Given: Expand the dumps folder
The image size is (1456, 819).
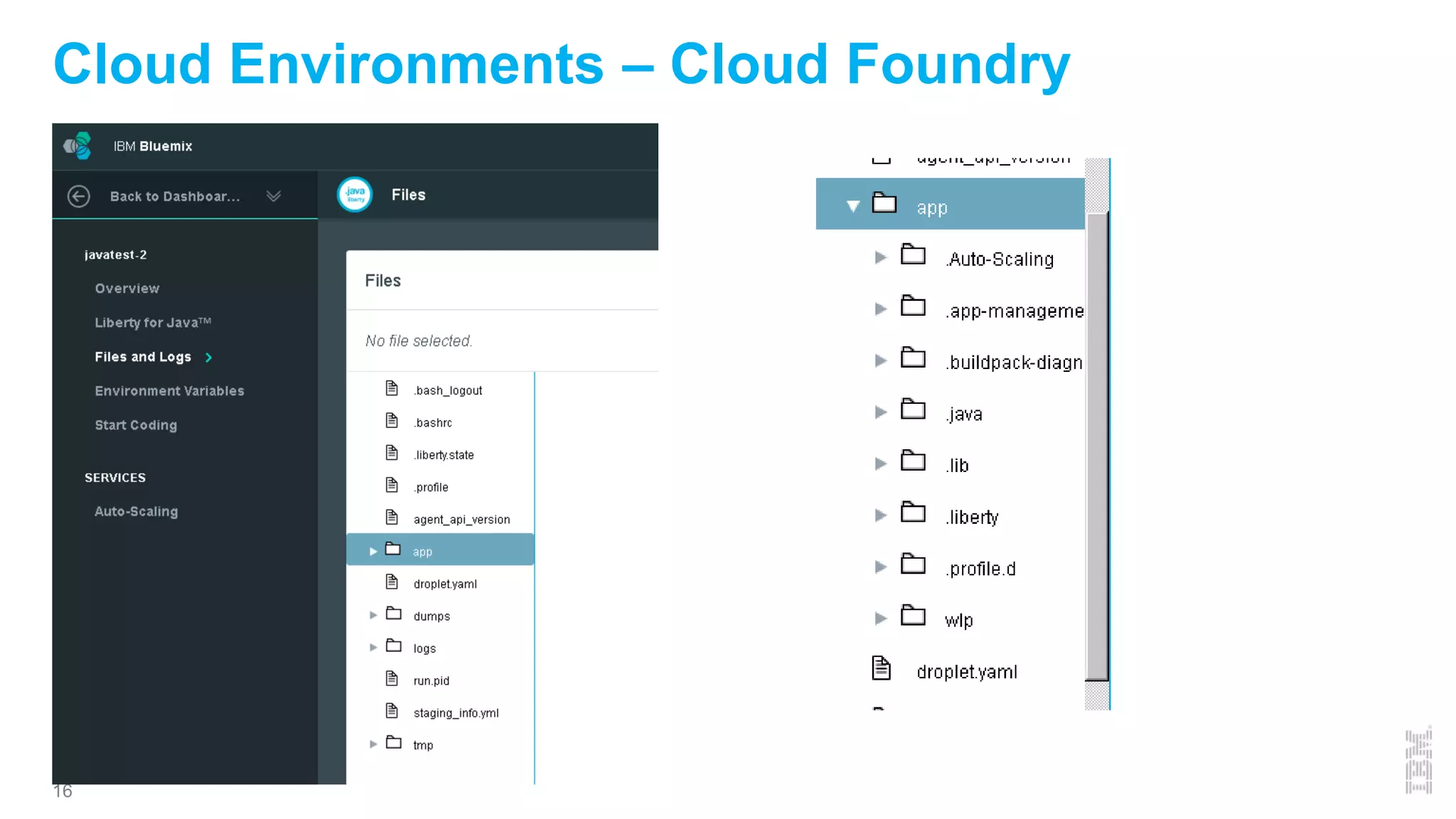Looking at the screenshot, I should pos(373,615).
